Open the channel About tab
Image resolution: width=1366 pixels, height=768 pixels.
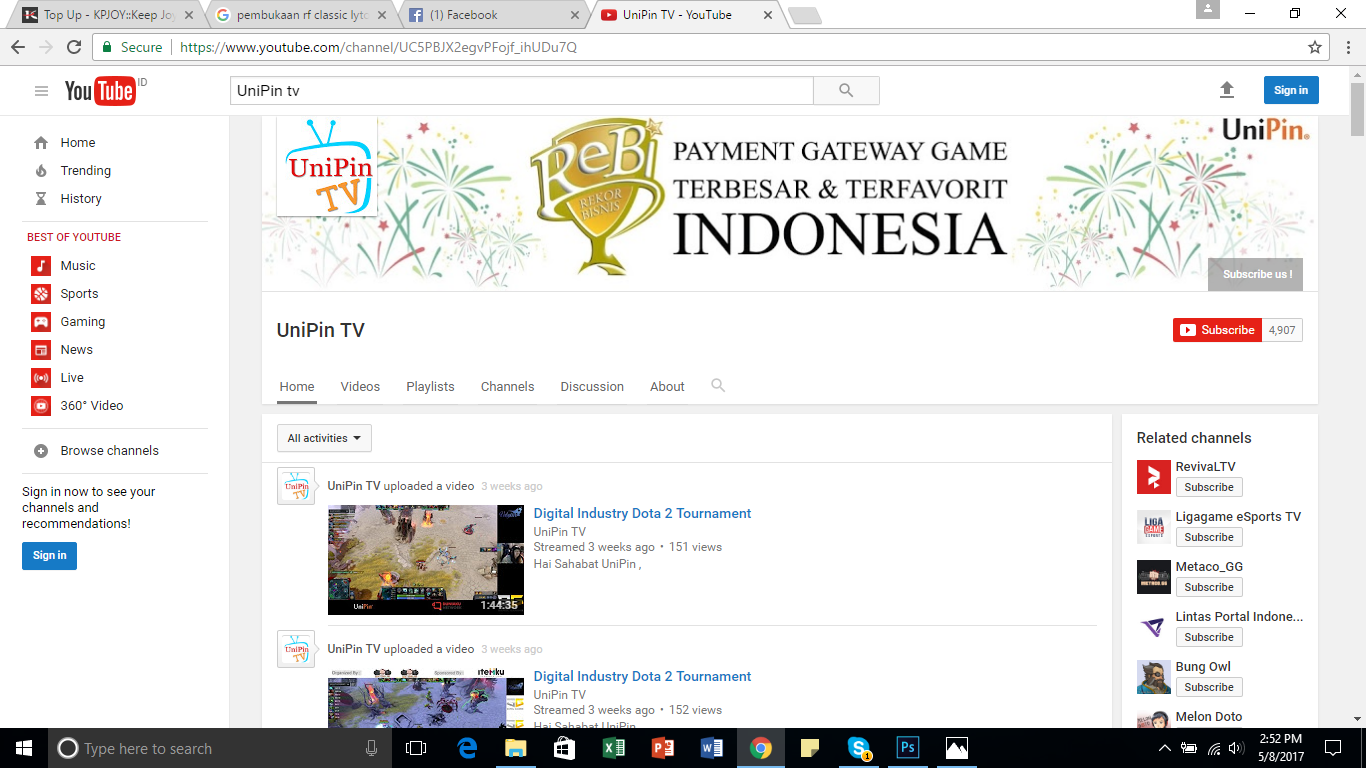pos(667,387)
